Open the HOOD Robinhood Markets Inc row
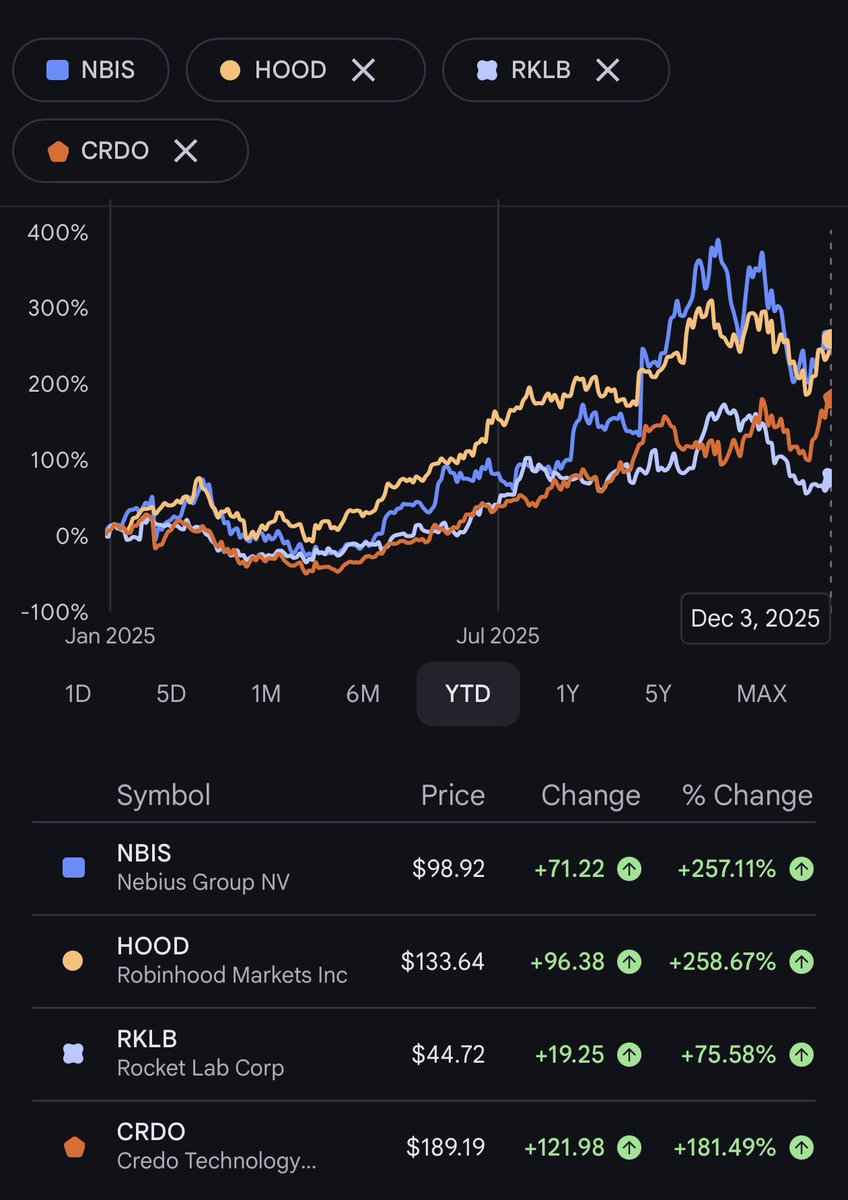This screenshot has height=1200, width=848. pyautogui.click(x=424, y=961)
